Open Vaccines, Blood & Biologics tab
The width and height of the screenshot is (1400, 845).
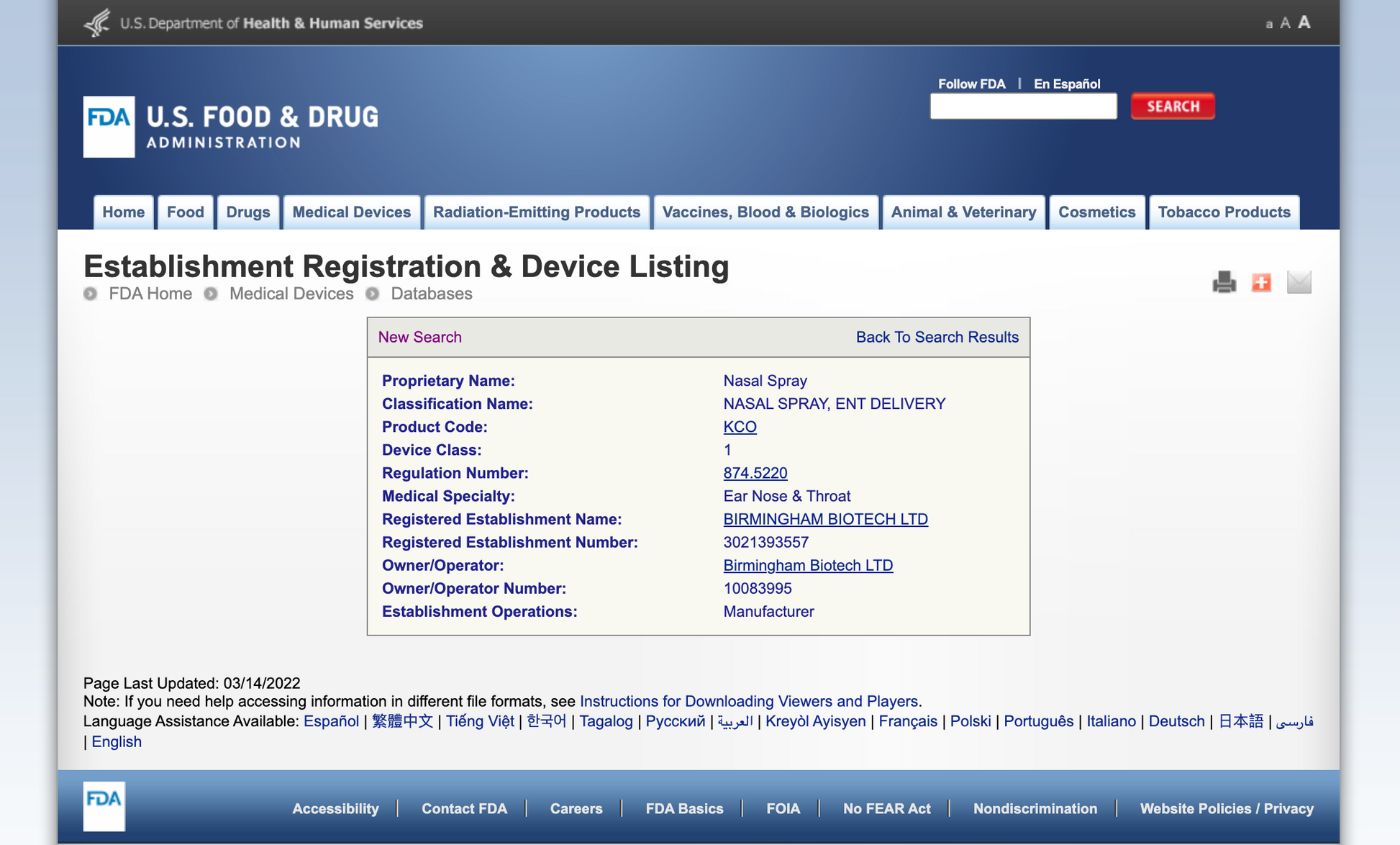point(765,212)
